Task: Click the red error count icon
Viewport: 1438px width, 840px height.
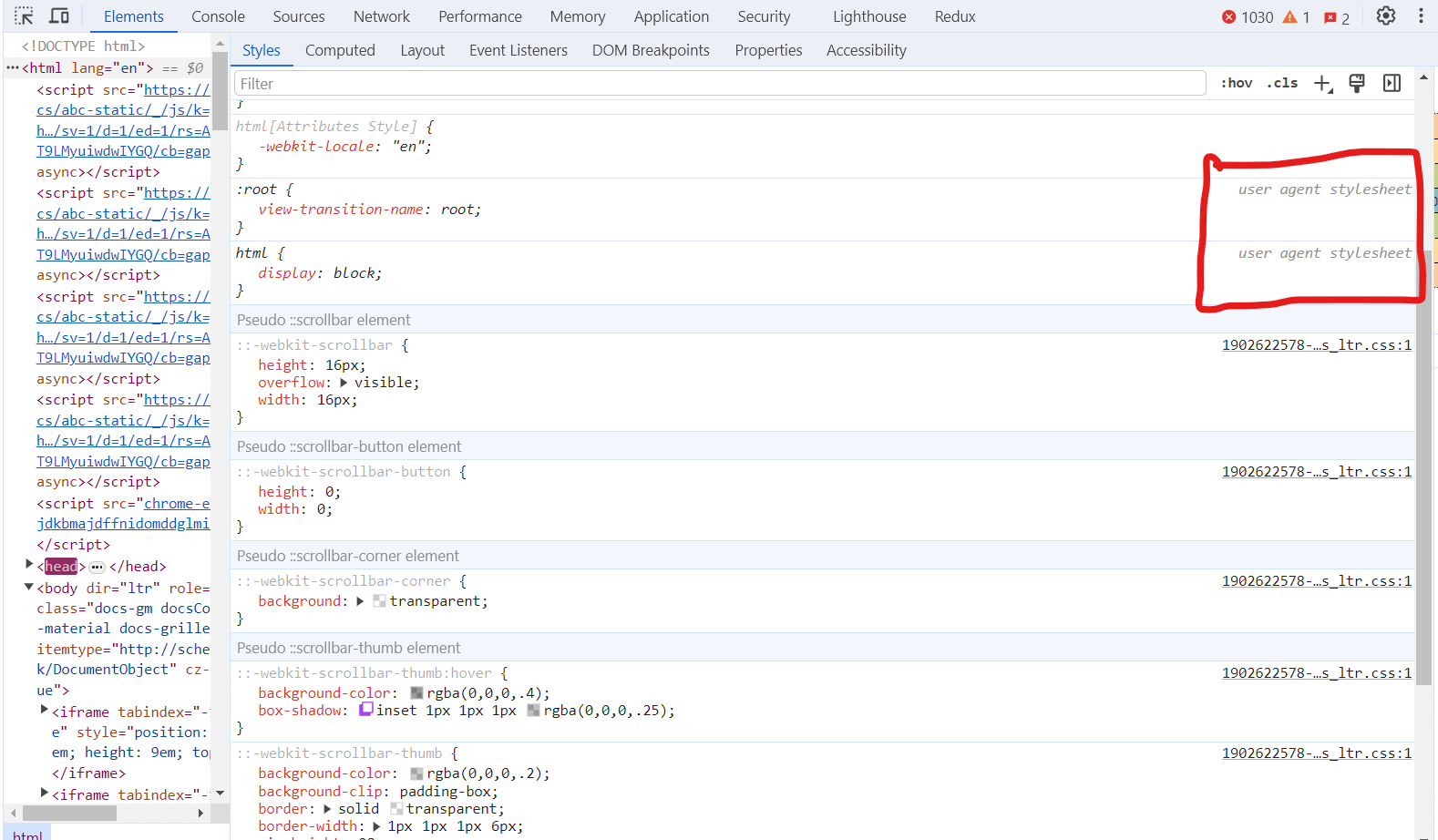Action: tap(1228, 17)
